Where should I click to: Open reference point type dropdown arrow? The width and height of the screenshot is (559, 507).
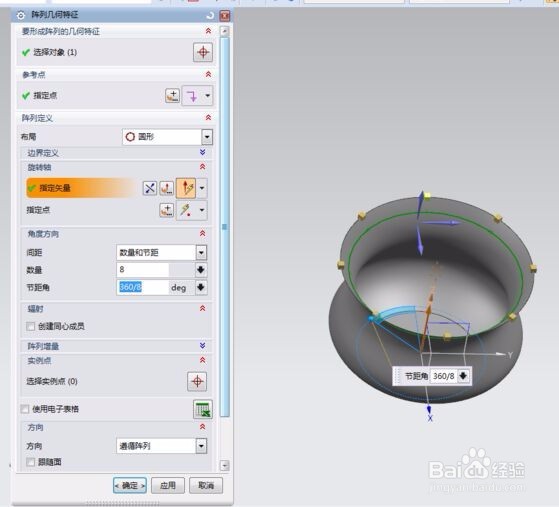coord(207,96)
